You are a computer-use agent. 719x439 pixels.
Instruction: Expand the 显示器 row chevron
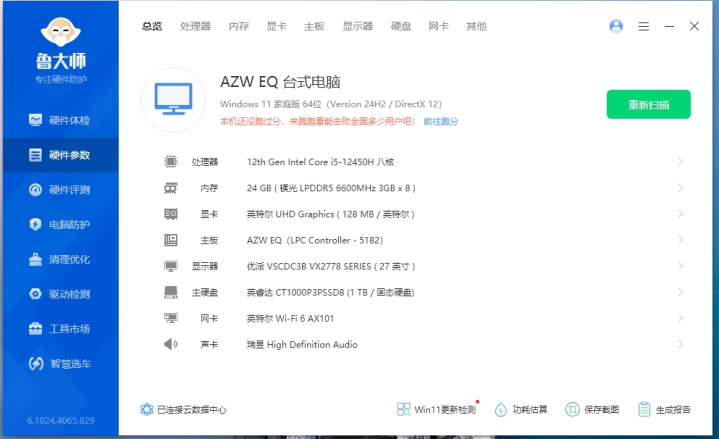click(680, 266)
